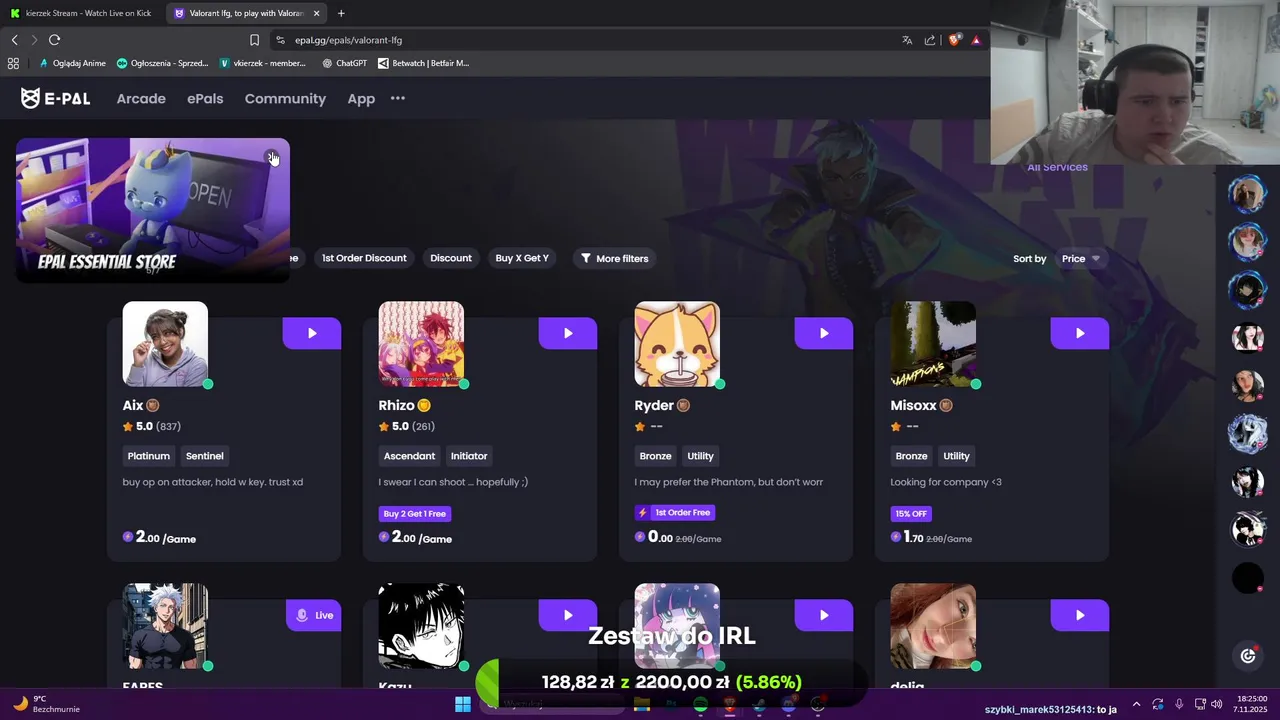Click Aix's Platinum rank tag
The width and height of the screenshot is (1280, 720).
click(149, 456)
